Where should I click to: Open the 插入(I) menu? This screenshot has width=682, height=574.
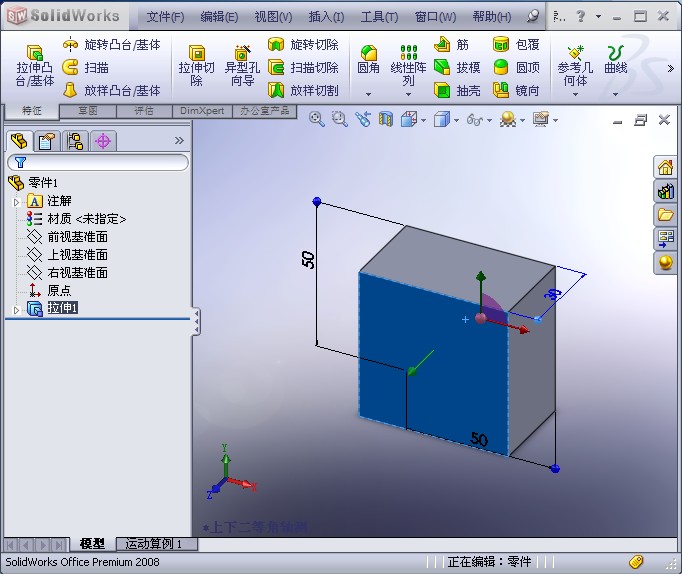point(326,17)
